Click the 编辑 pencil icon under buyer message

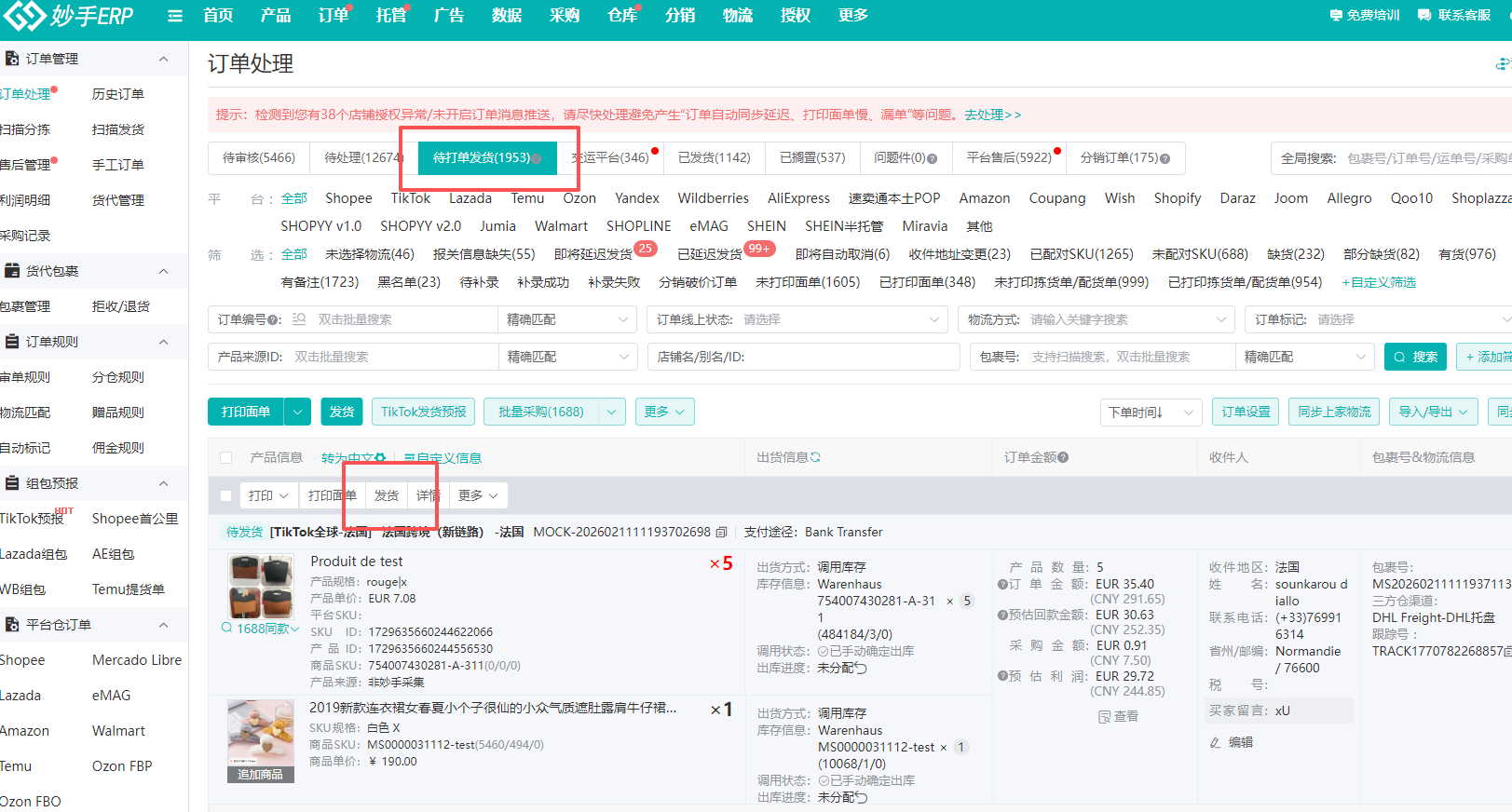pyautogui.click(x=1215, y=743)
